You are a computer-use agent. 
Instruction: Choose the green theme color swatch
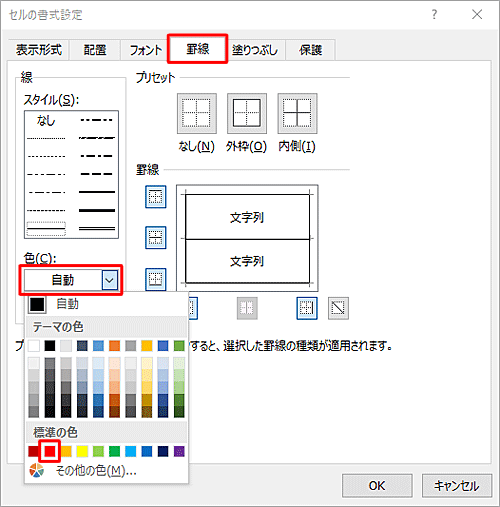(179, 346)
